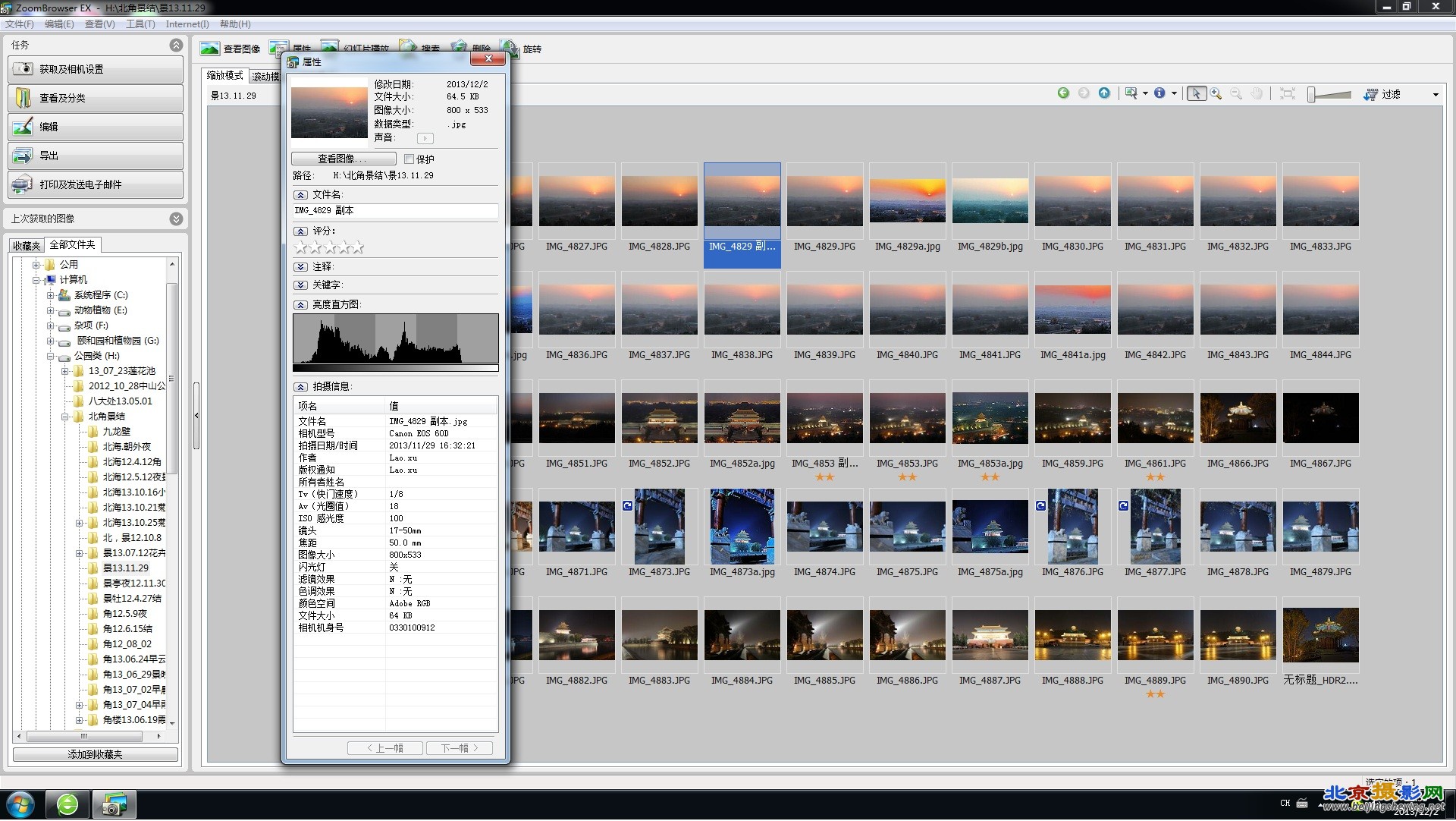This screenshot has height=821, width=1456.
Task: Expand the 注释 section in properties
Action: point(300,267)
